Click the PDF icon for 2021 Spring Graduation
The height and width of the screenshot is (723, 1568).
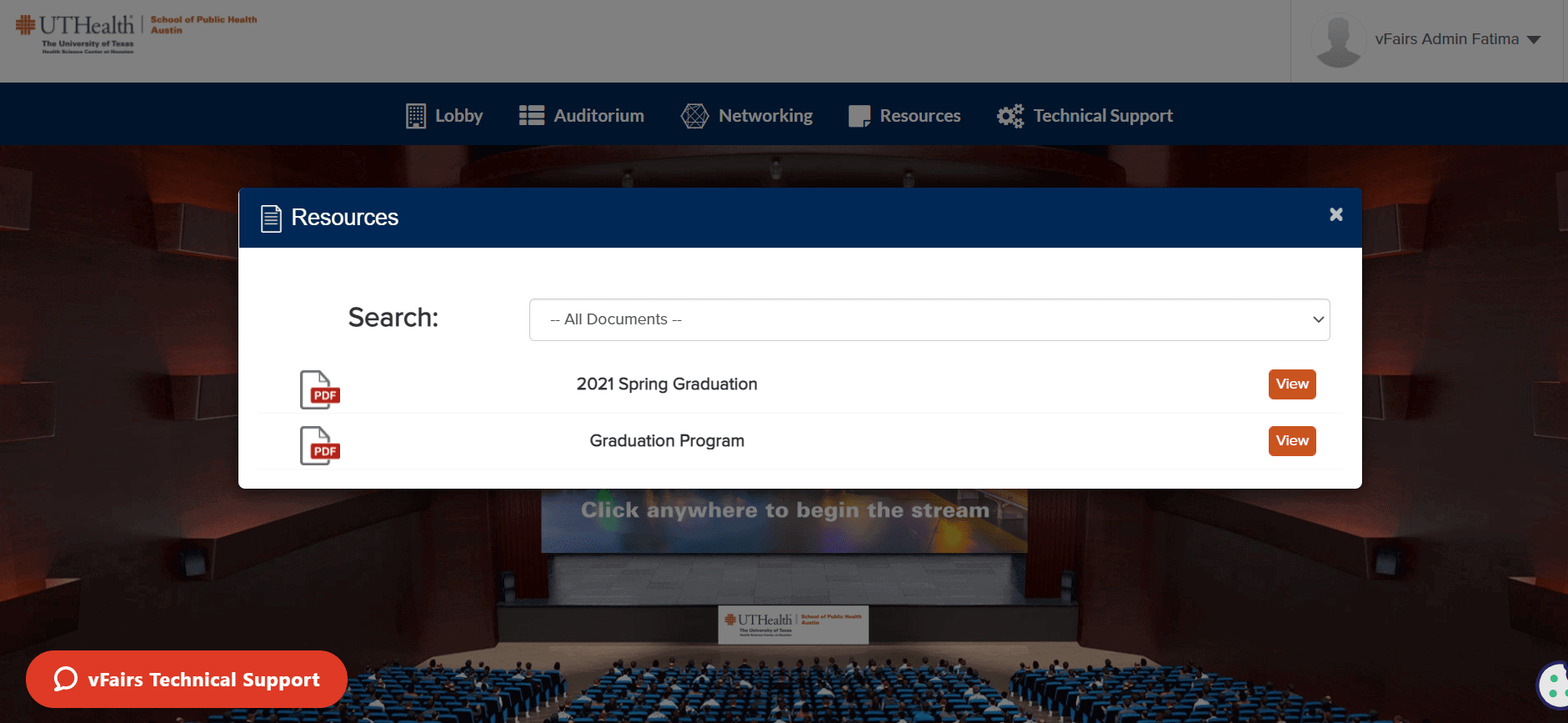click(320, 389)
